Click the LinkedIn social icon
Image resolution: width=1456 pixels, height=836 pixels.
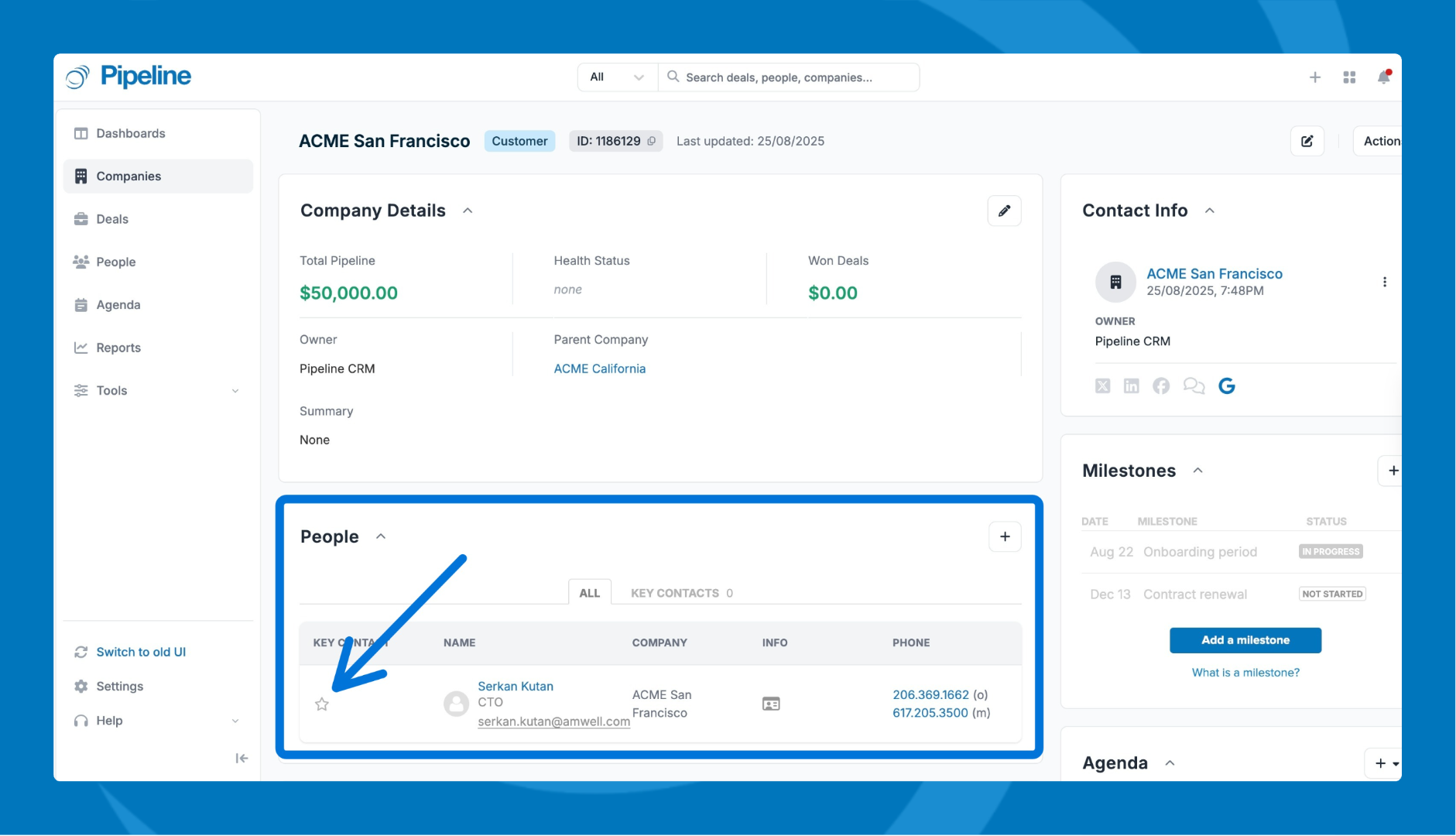(1131, 385)
